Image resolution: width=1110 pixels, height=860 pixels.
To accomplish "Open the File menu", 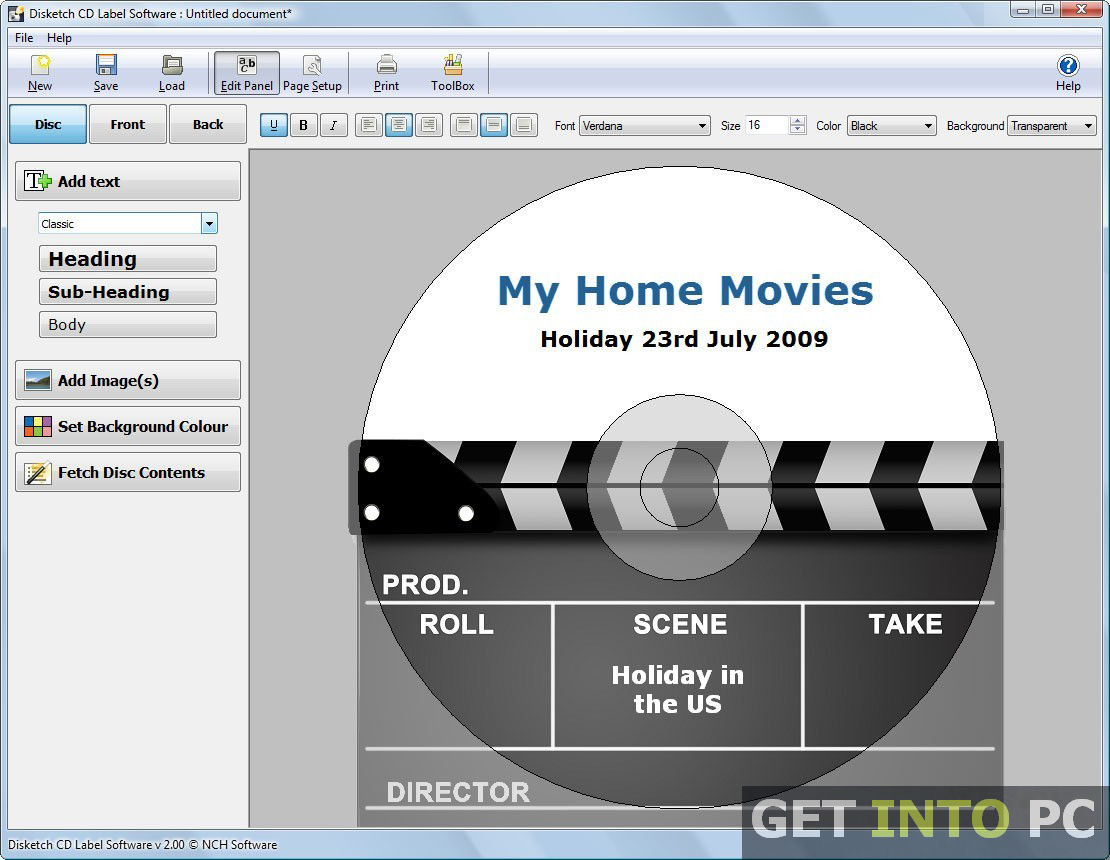I will tap(22, 37).
